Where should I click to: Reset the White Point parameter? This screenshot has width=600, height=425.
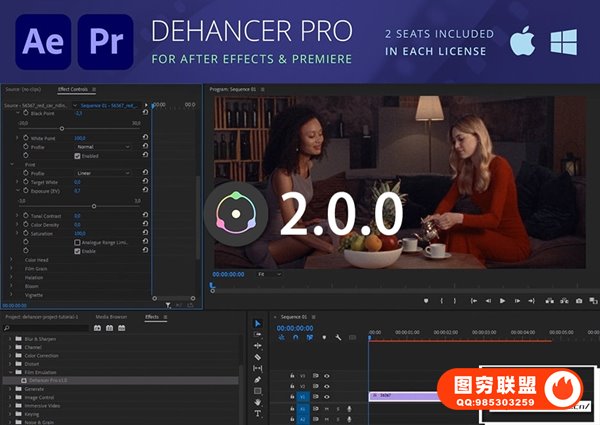point(146,138)
